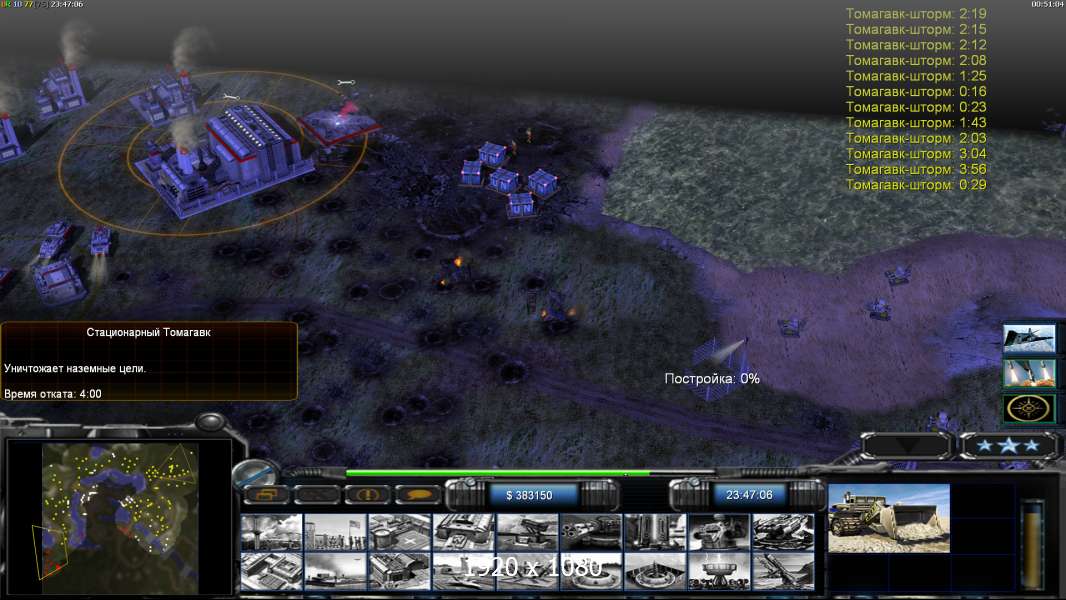Screen dimensions: 1066x600
Task: Click the Томагавк-шторм: 2:15 timer
Action: (916, 29)
